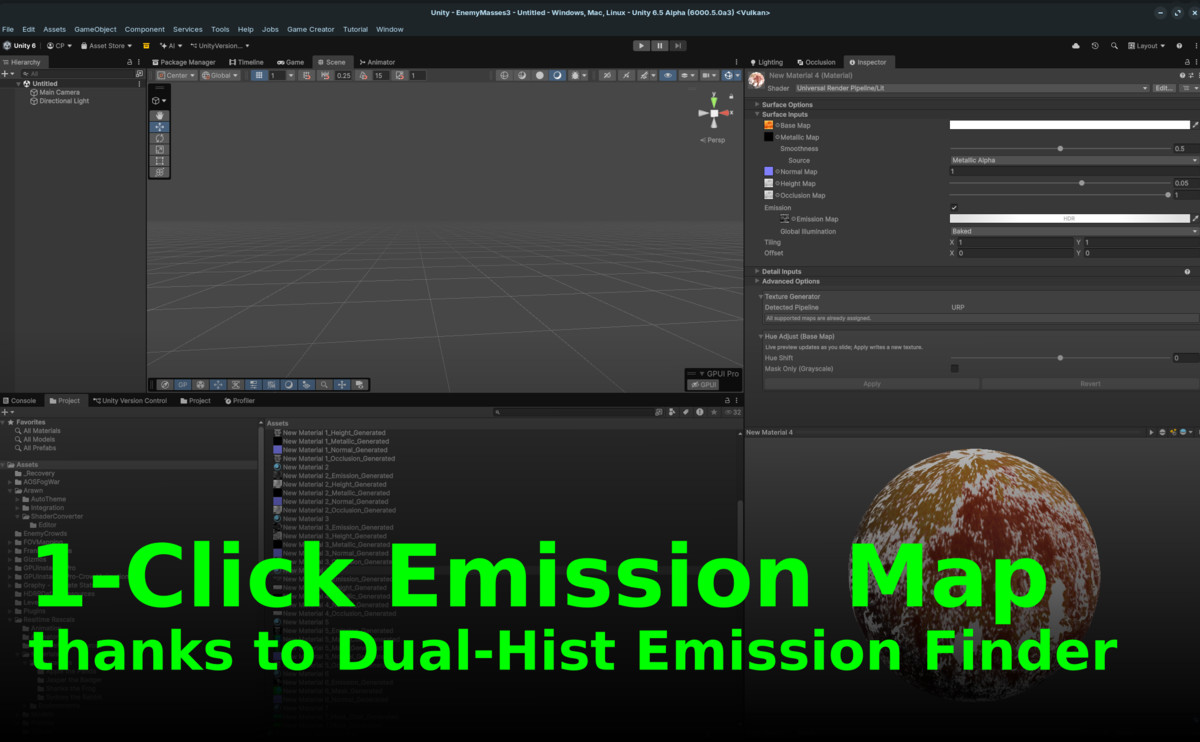This screenshot has height=742, width=1200.
Task: Open the undo history icon
Action: pyautogui.click(x=1095, y=45)
